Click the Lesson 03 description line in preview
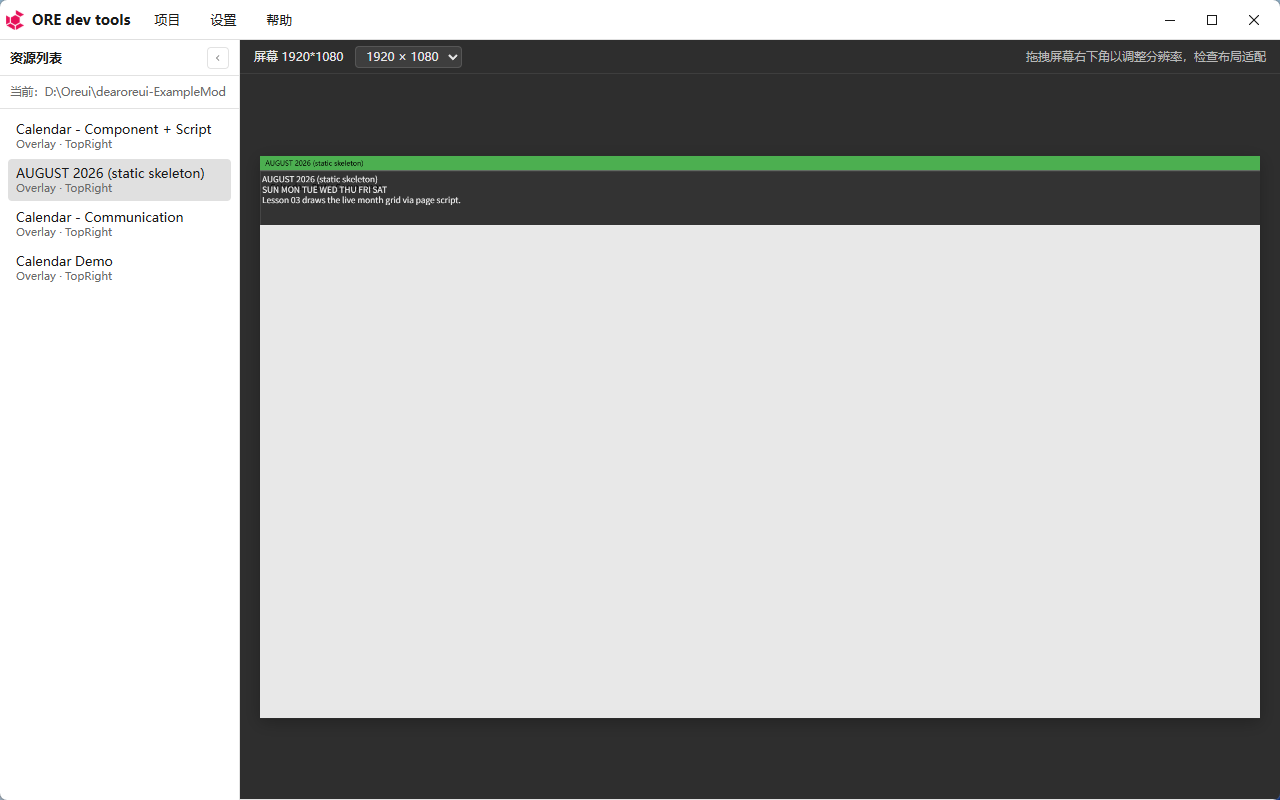The height and width of the screenshot is (800, 1280). coord(361,200)
